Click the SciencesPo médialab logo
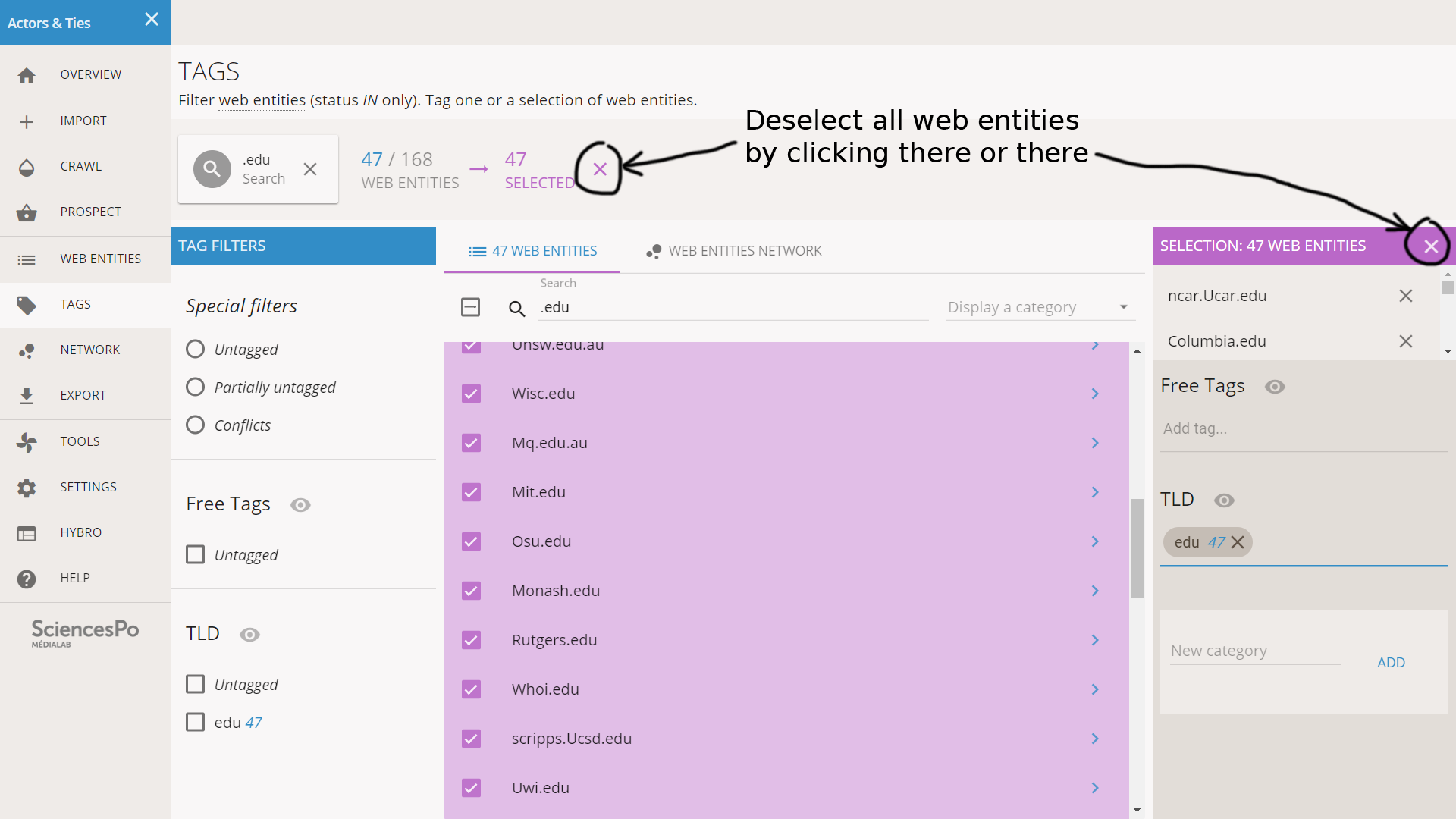Viewport: 1456px width, 819px height. 85,633
